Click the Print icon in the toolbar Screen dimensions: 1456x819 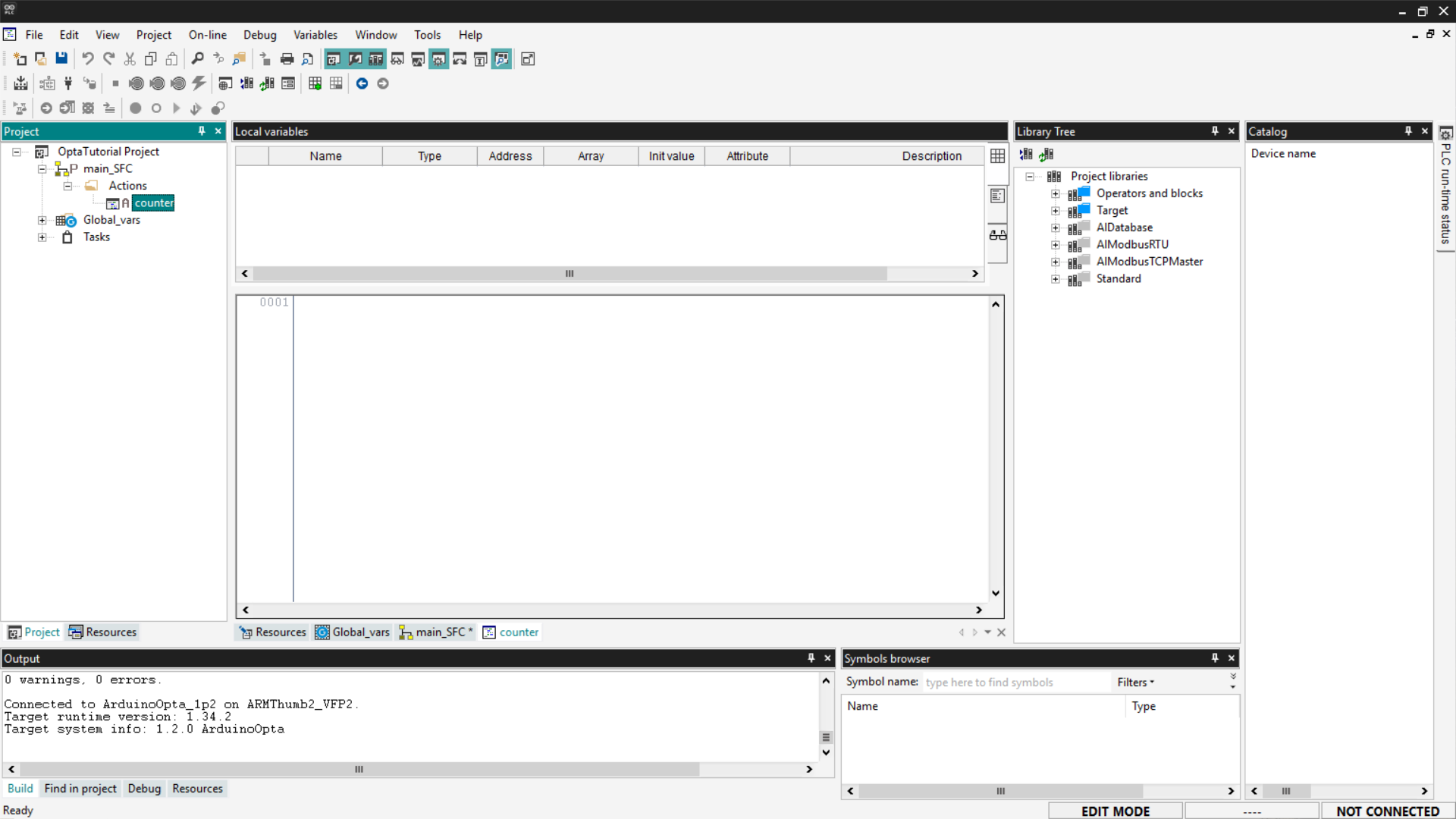point(287,58)
